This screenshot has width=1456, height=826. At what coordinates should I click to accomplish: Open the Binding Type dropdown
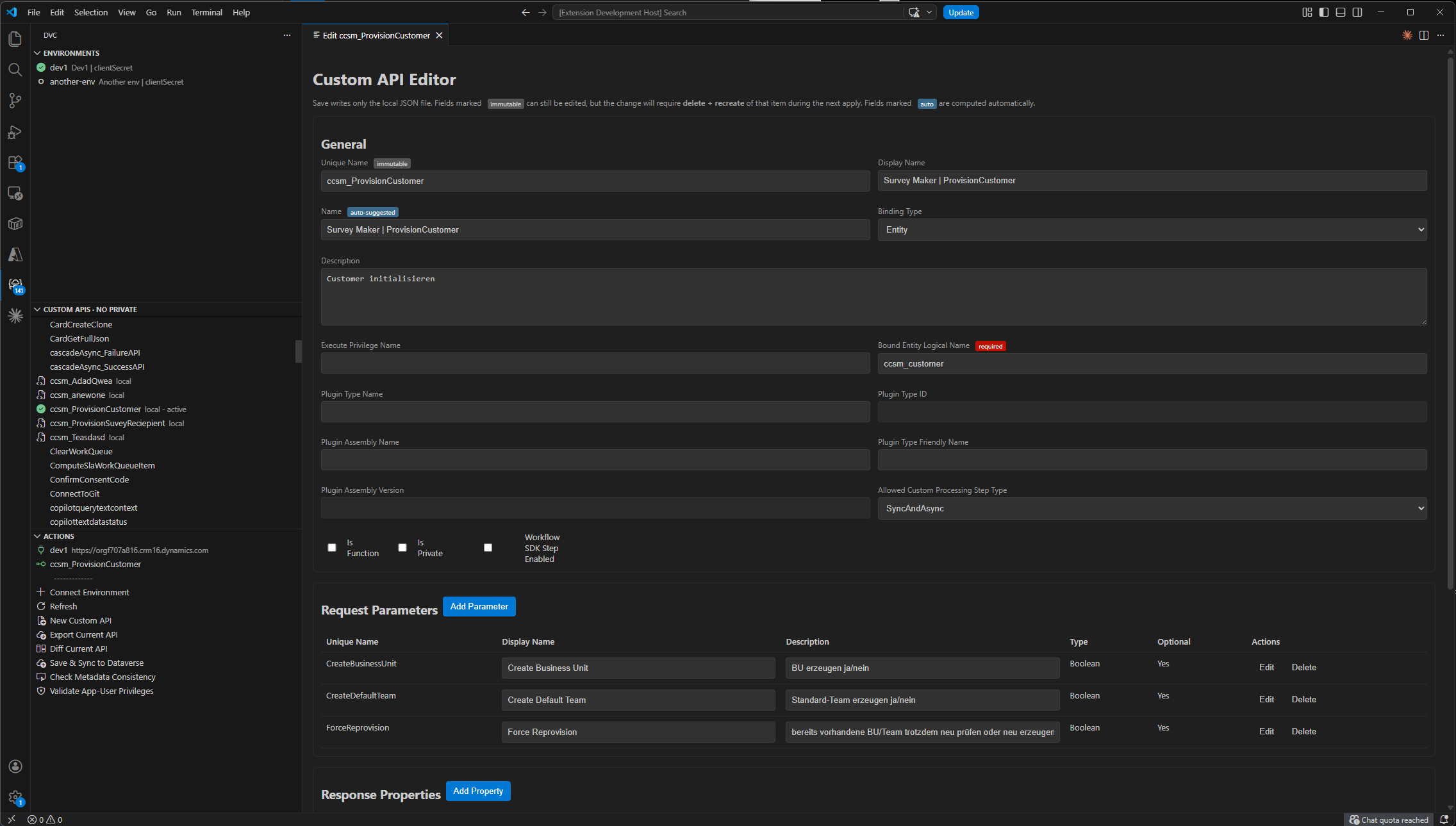click(1152, 229)
